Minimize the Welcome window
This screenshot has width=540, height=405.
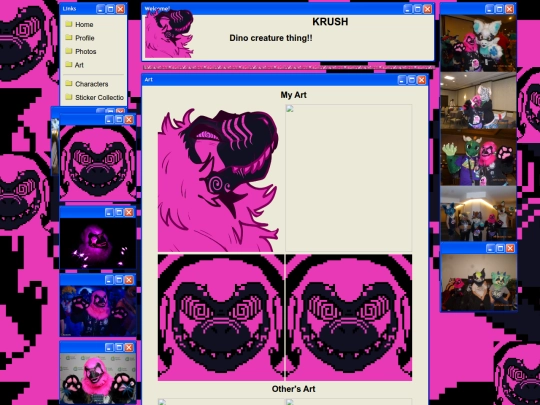point(408,9)
